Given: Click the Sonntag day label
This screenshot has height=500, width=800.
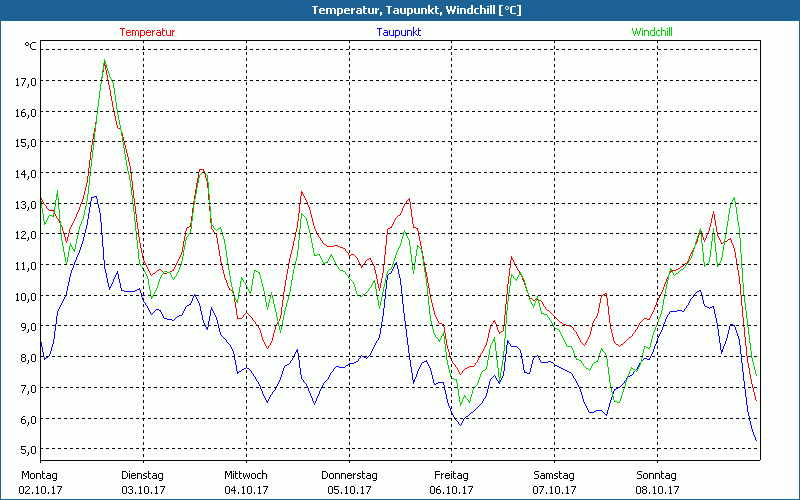Looking at the screenshot, I should tap(657, 476).
